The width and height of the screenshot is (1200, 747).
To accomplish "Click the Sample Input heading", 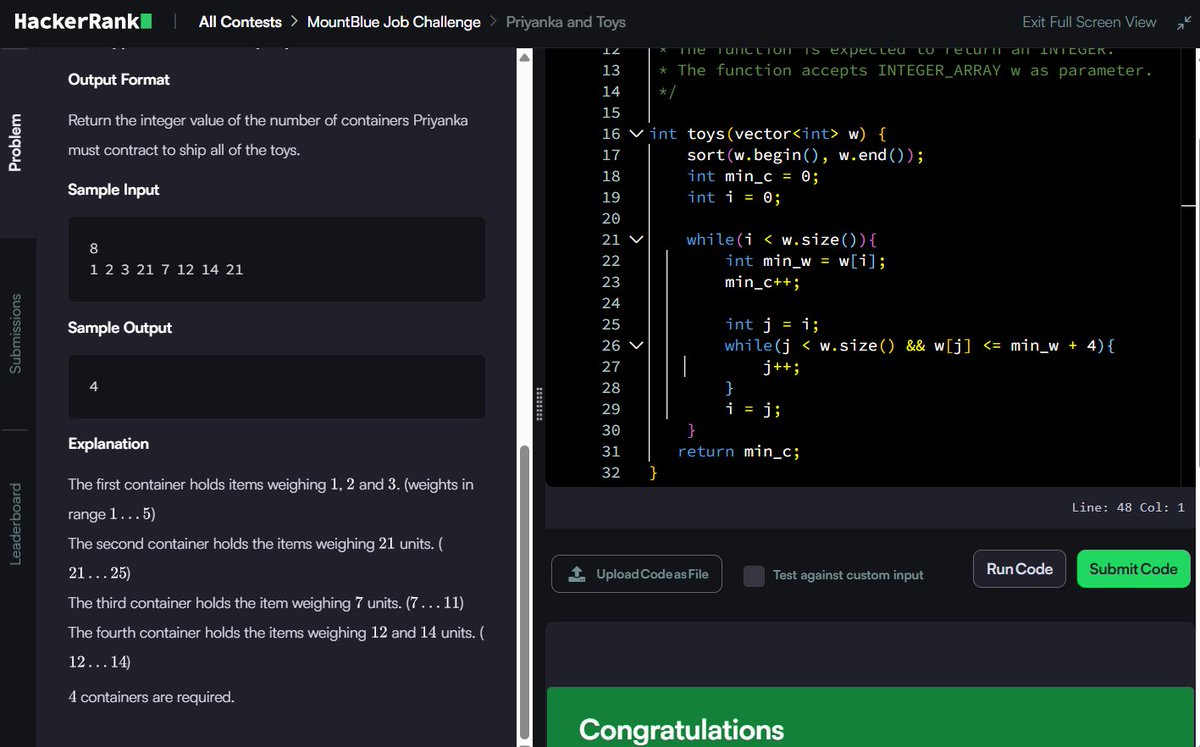I will click(114, 190).
